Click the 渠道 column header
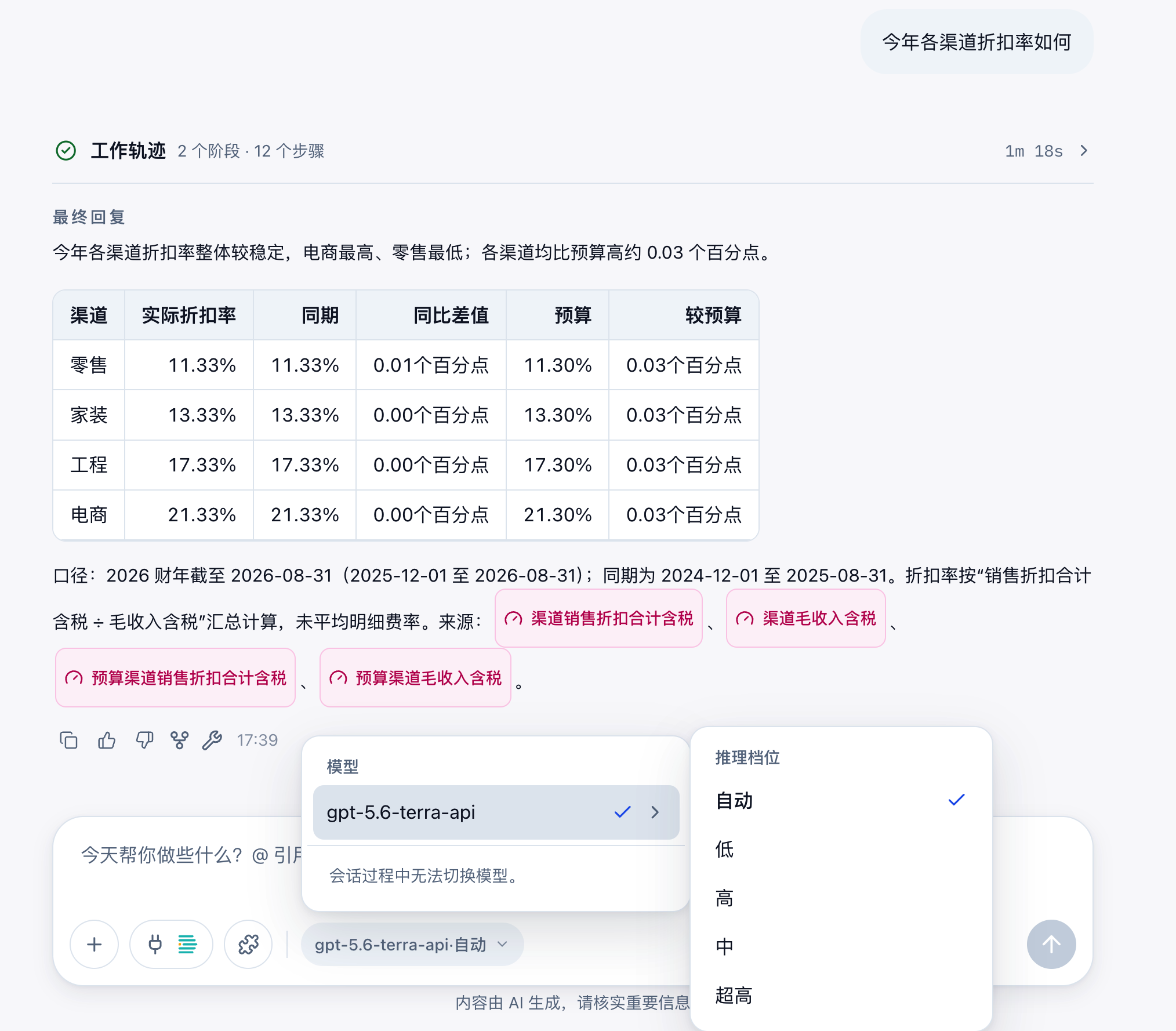The width and height of the screenshot is (1176, 1031). point(89,315)
